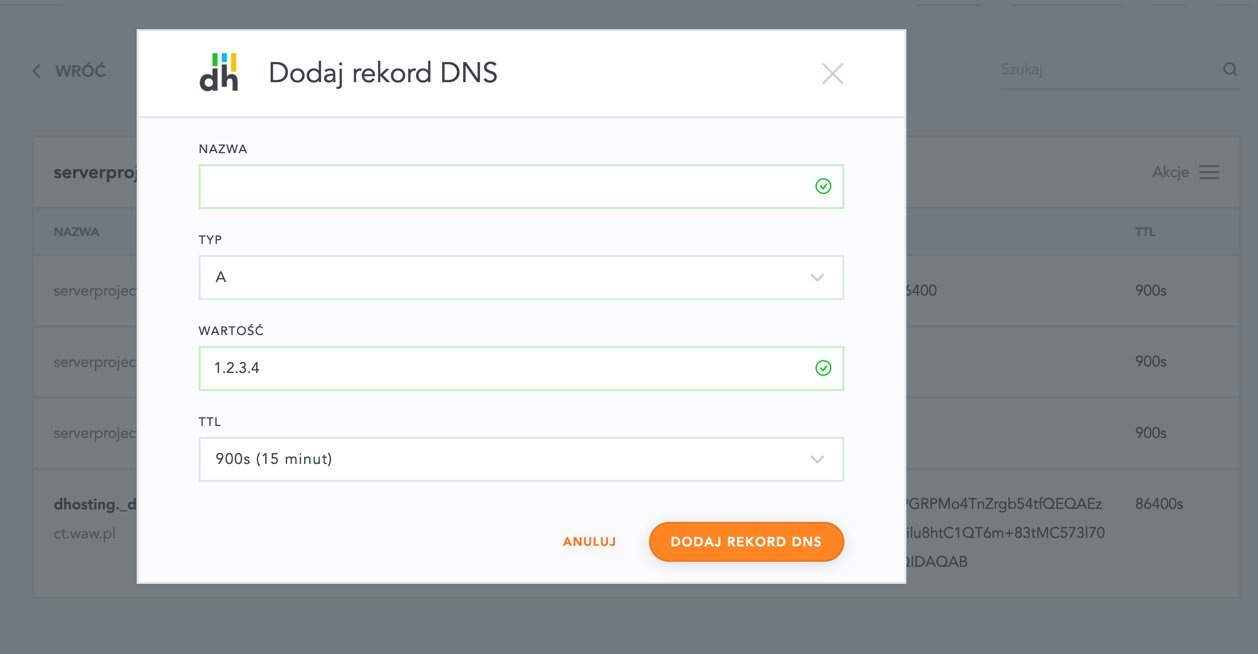Open the Akcje menu label

[x=1170, y=172]
